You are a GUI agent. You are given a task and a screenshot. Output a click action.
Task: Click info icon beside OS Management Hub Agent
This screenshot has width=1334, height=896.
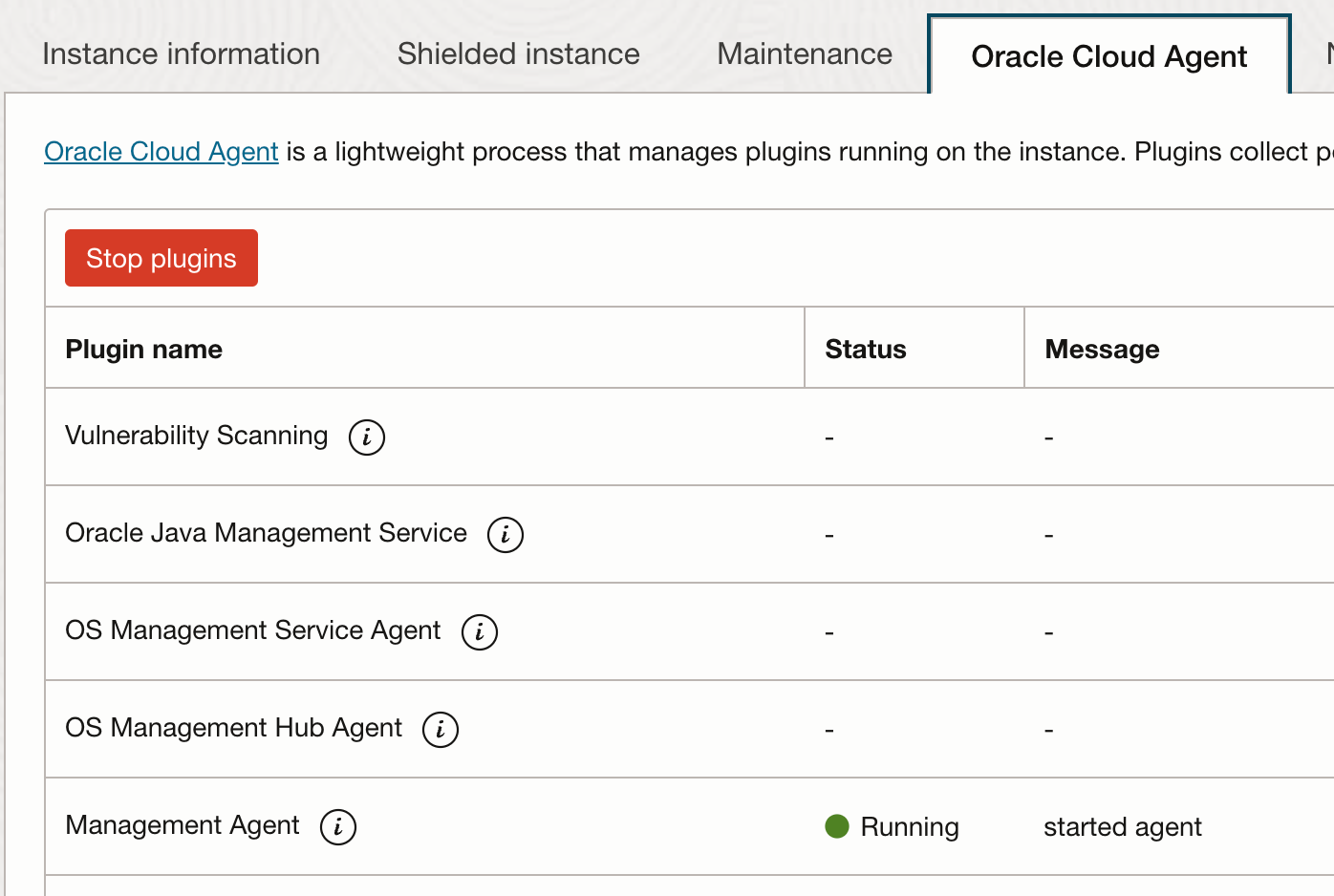(441, 730)
